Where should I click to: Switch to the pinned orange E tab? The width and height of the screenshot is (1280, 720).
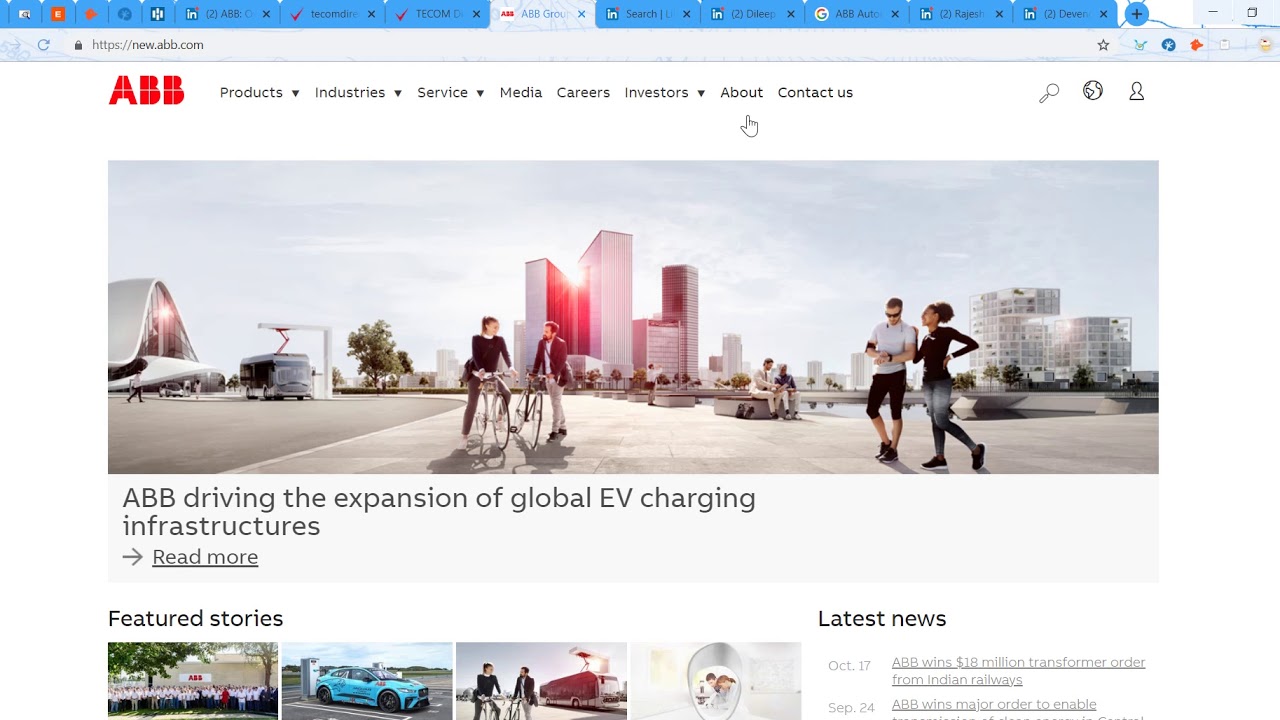(x=58, y=14)
